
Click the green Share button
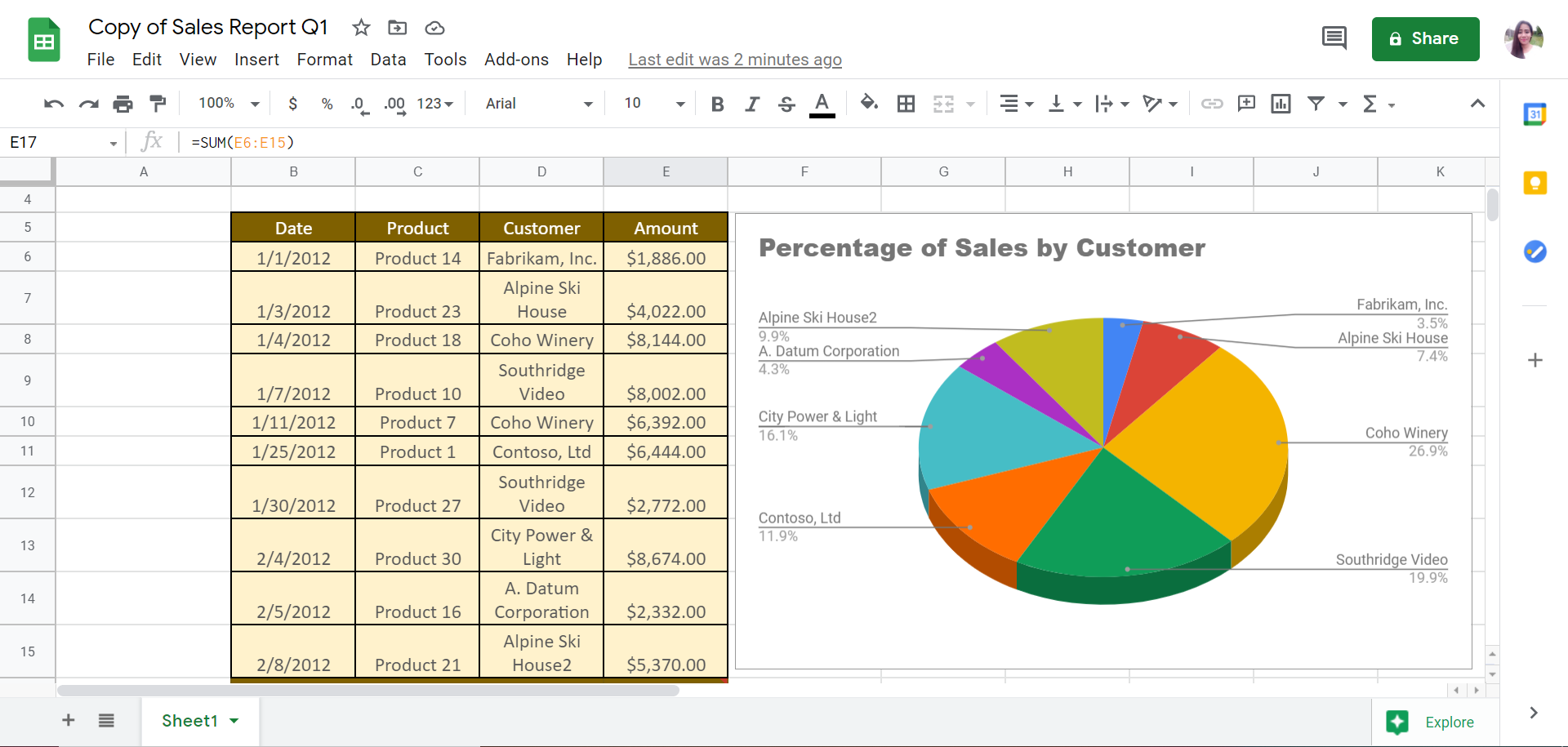pyautogui.click(x=1425, y=38)
